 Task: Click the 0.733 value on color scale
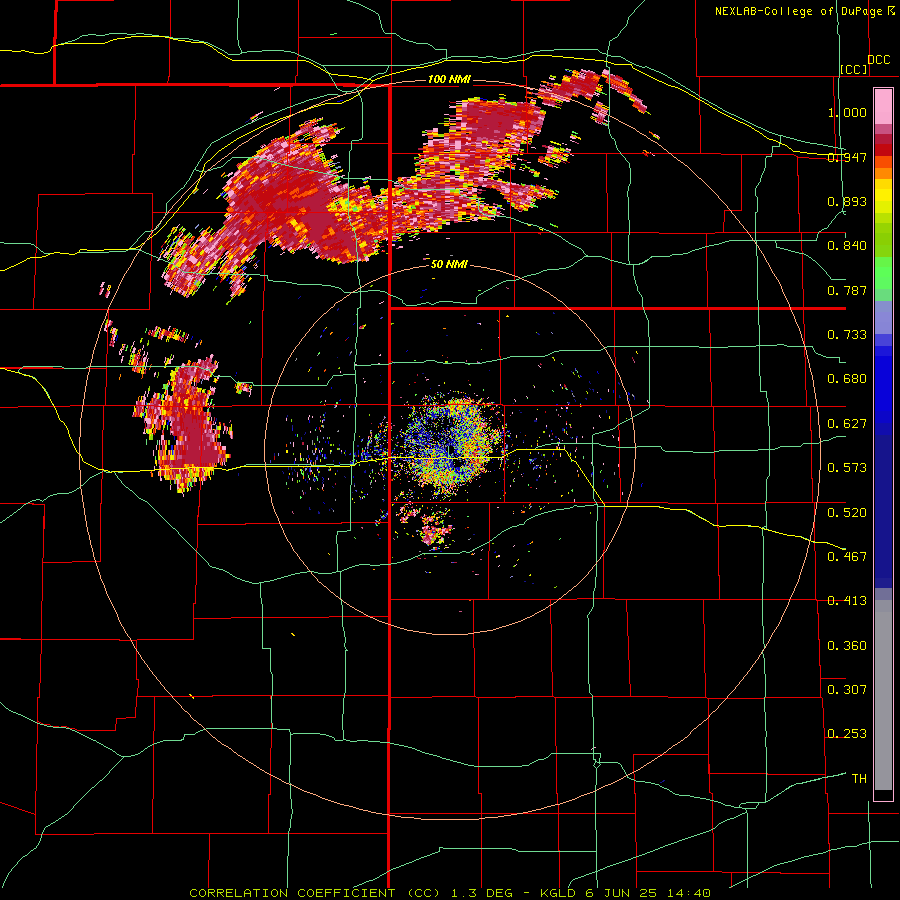click(847, 335)
